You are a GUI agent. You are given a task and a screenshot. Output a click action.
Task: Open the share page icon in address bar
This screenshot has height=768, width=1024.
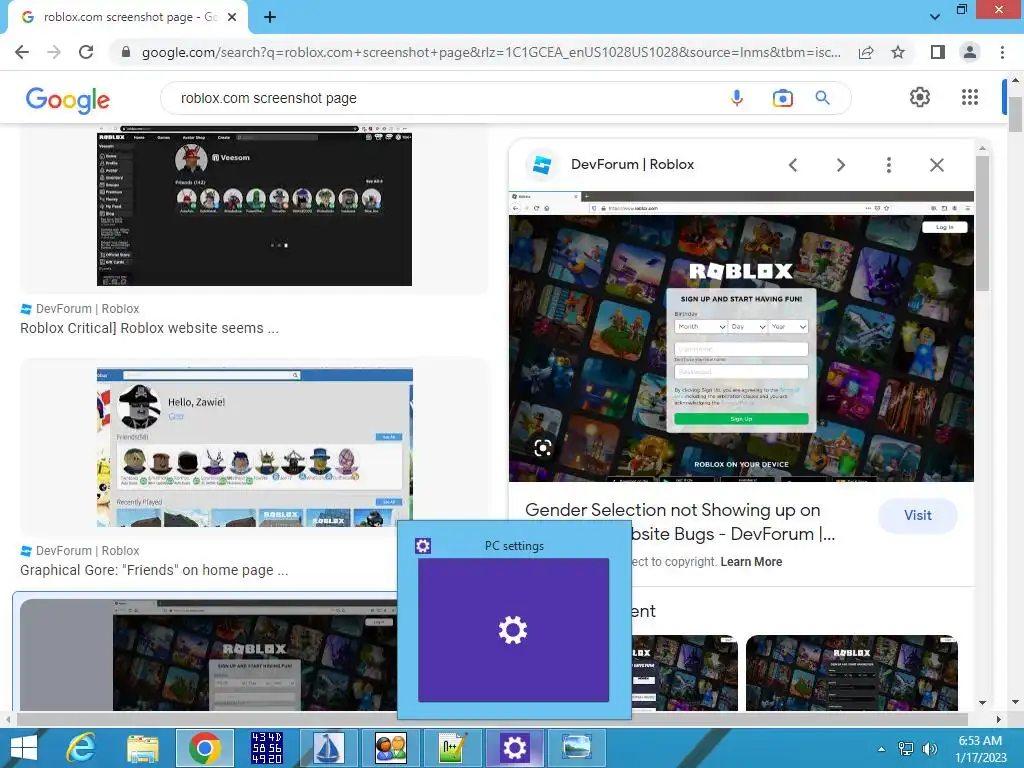click(866, 52)
